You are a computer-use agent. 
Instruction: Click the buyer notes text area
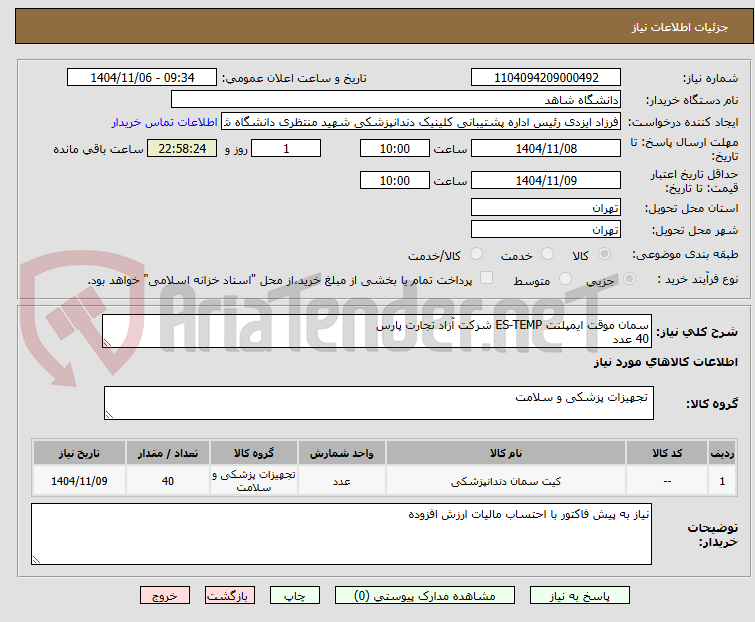click(341, 534)
